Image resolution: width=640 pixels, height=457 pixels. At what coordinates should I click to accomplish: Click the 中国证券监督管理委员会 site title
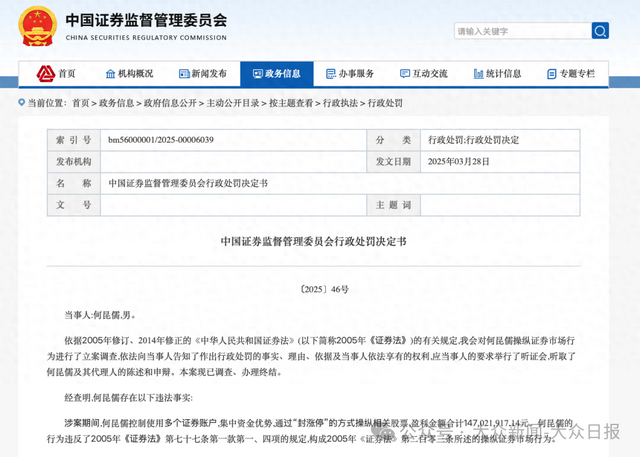coord(146,20)
